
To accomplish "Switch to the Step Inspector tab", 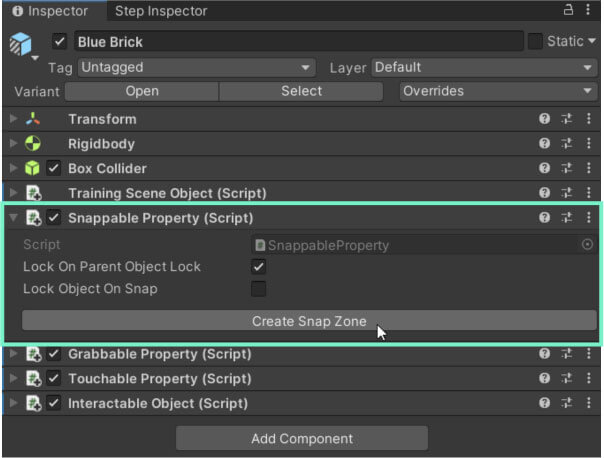I will click(161, 11).
